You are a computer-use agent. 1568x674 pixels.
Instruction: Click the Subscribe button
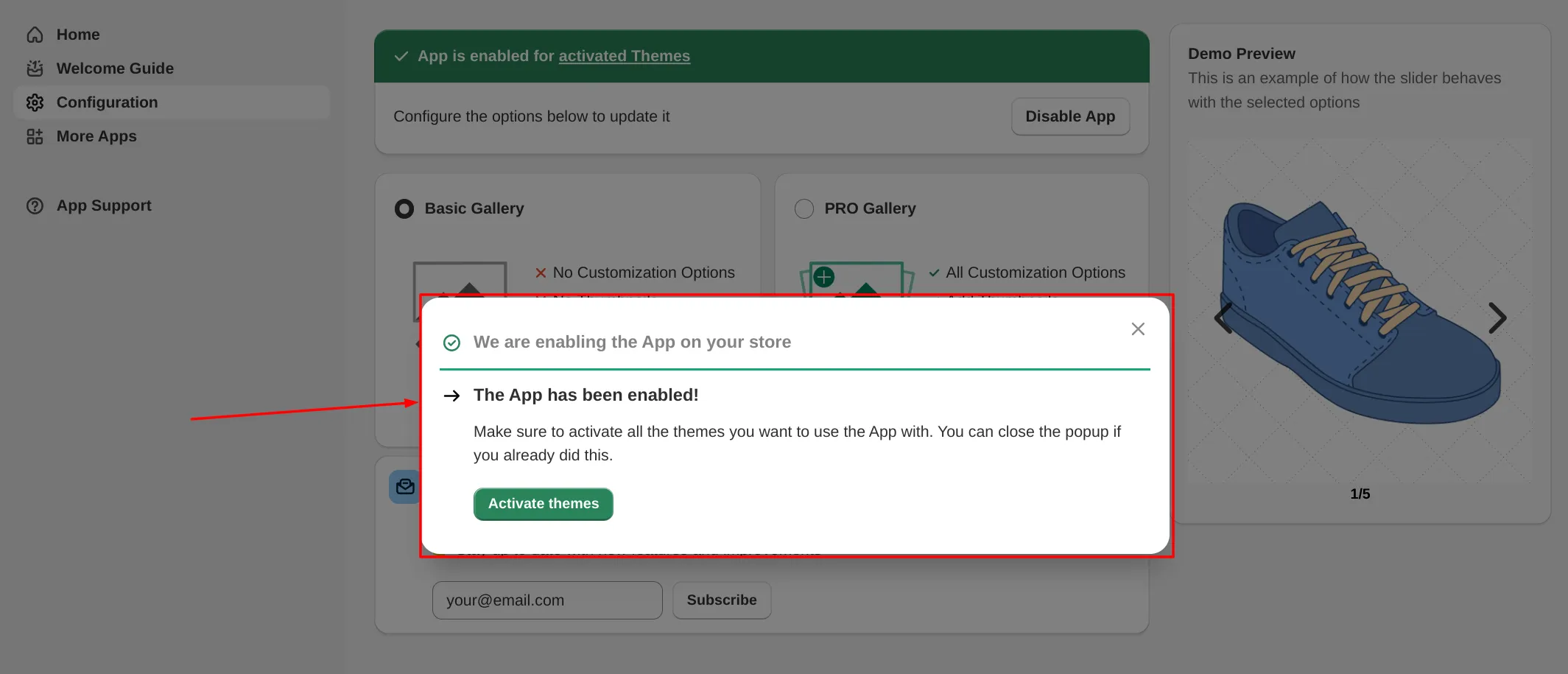tap(721, 600)
